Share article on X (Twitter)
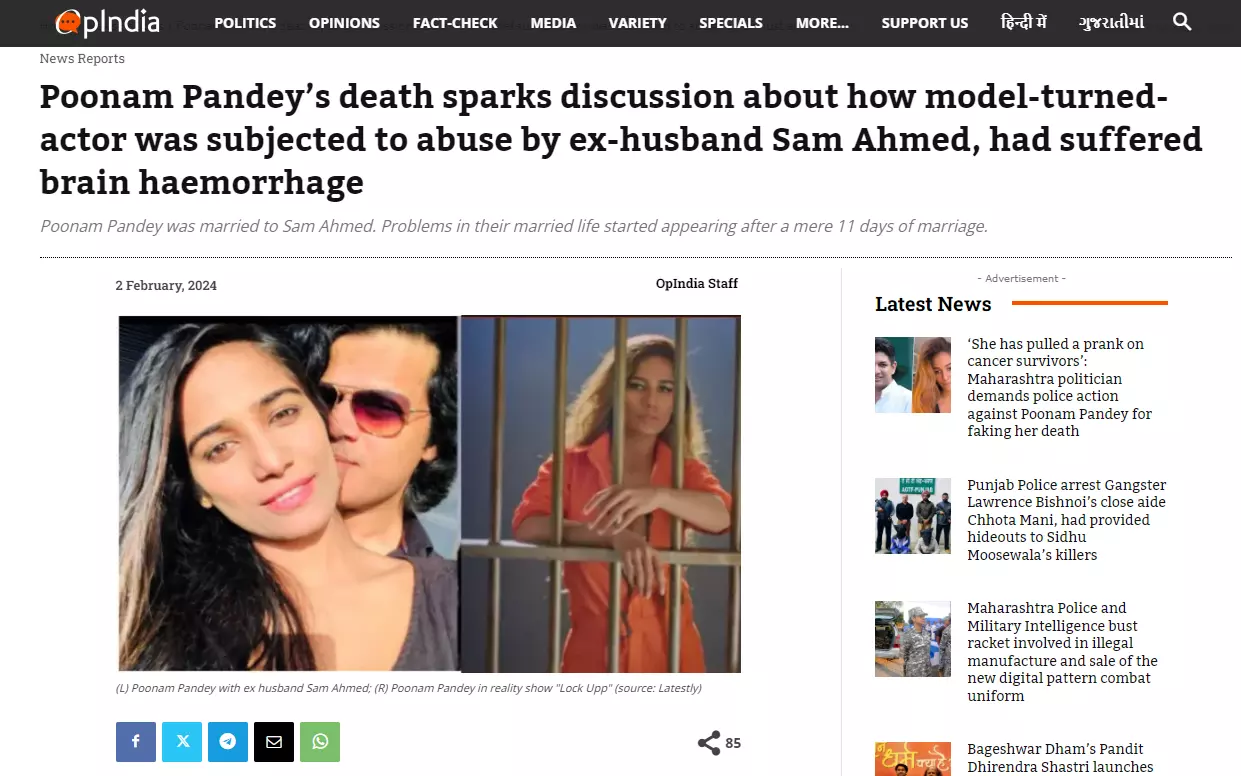1241x776 pixels. [182, 742]
